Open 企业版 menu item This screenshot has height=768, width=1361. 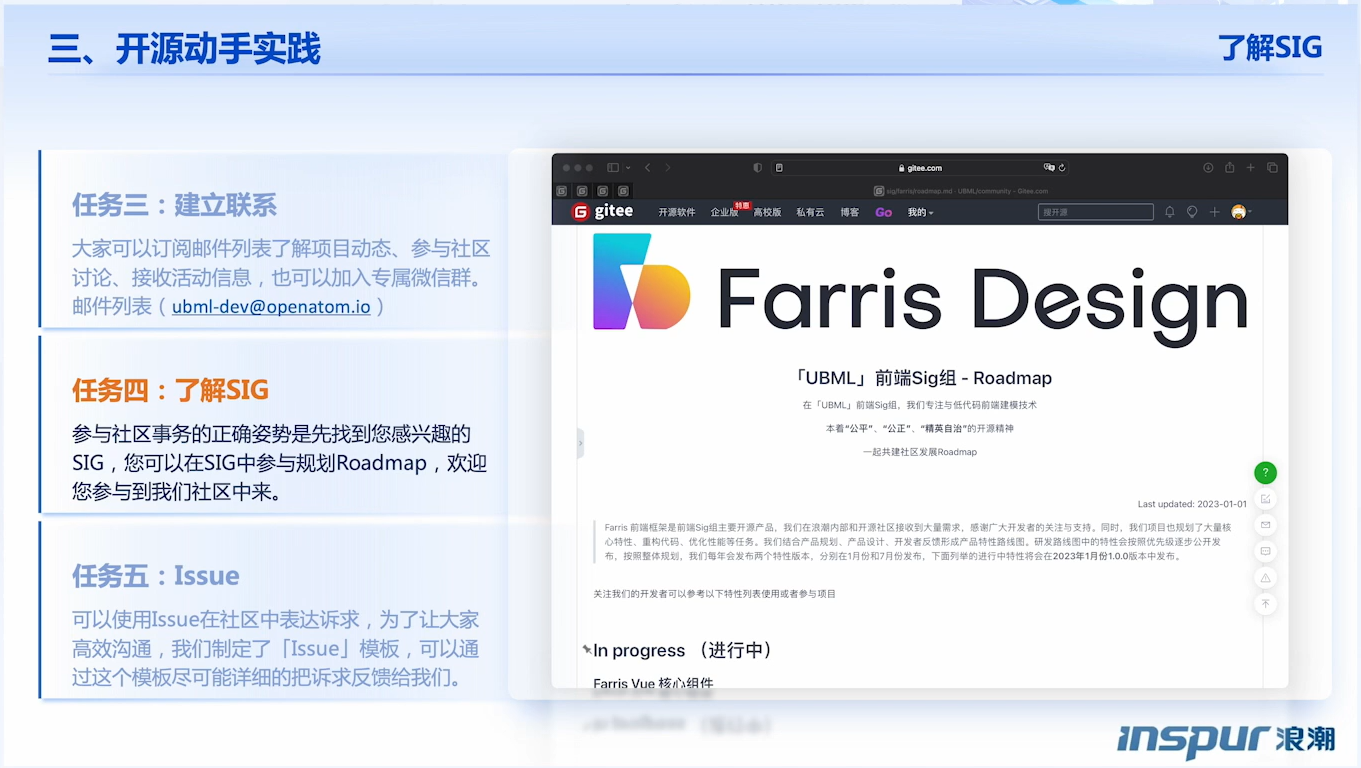point(724,212)
